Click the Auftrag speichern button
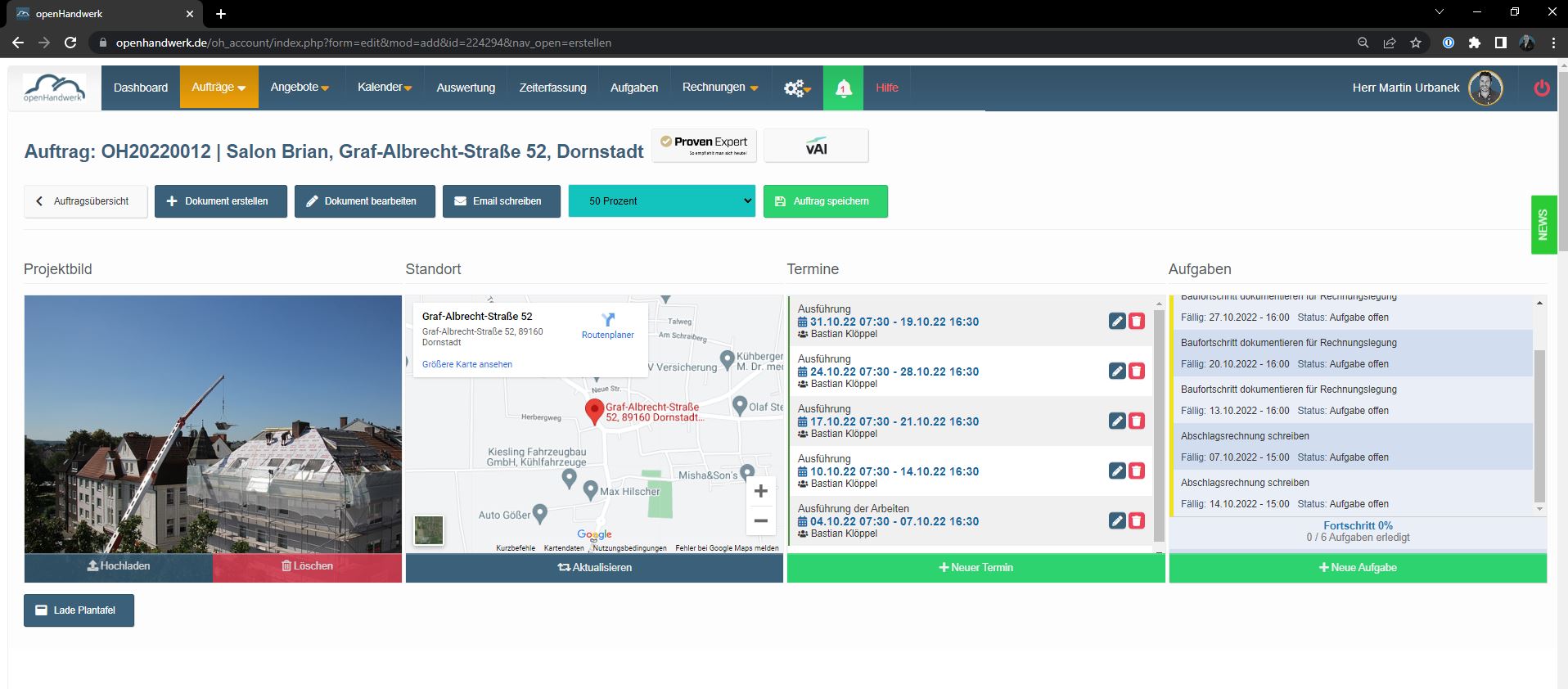 coord(825,201)
